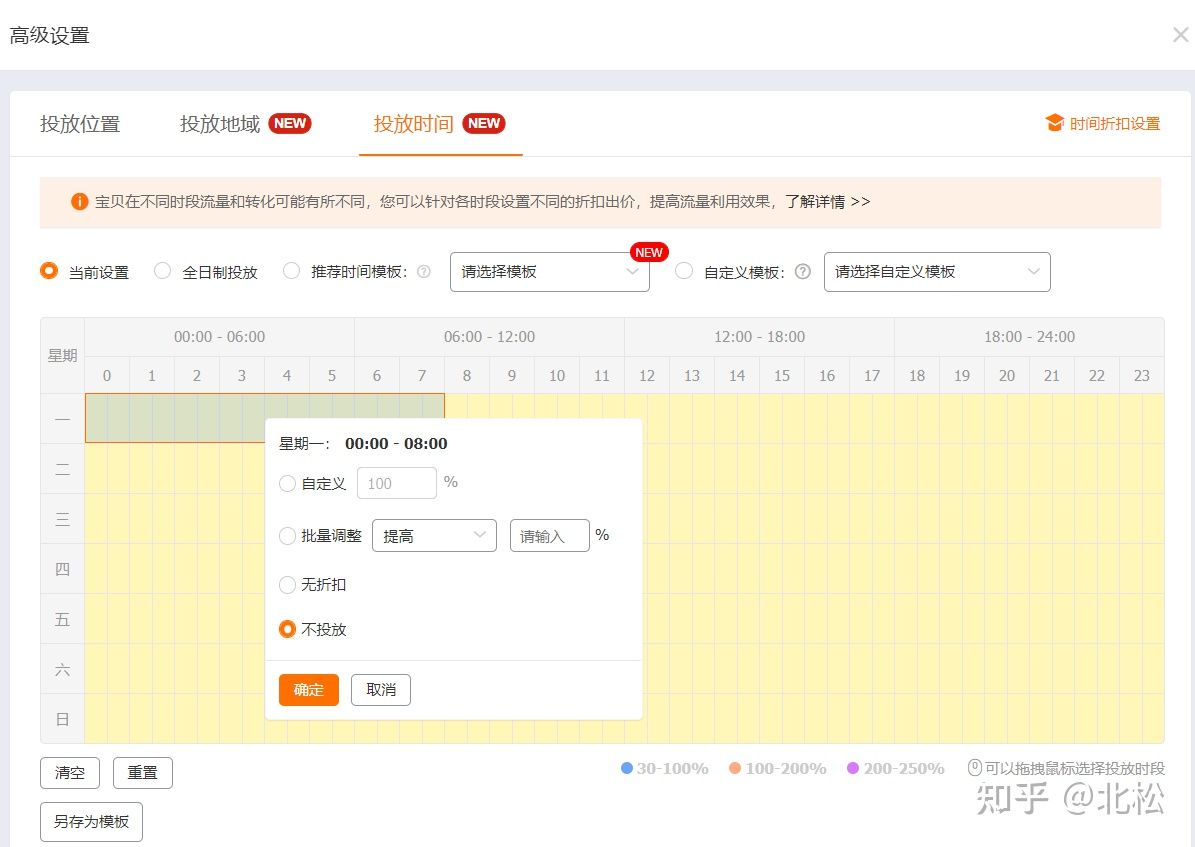Switch to the 投放位置 tab
Viewport: 1195px width, 847px height.
[80, 124]
